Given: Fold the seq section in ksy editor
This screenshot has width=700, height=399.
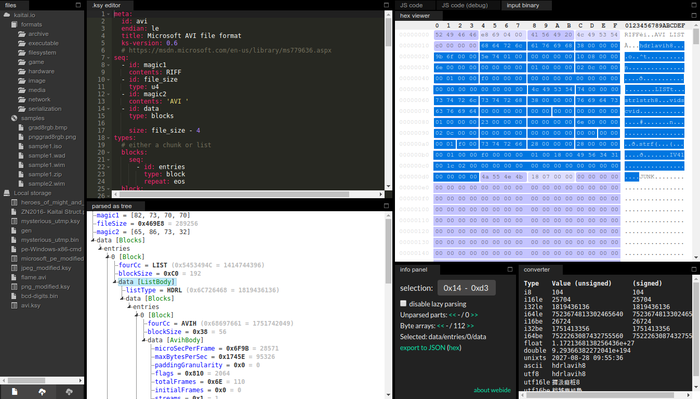Looking at the screenshot, I should pyautogui.click(x=108, y=58).
